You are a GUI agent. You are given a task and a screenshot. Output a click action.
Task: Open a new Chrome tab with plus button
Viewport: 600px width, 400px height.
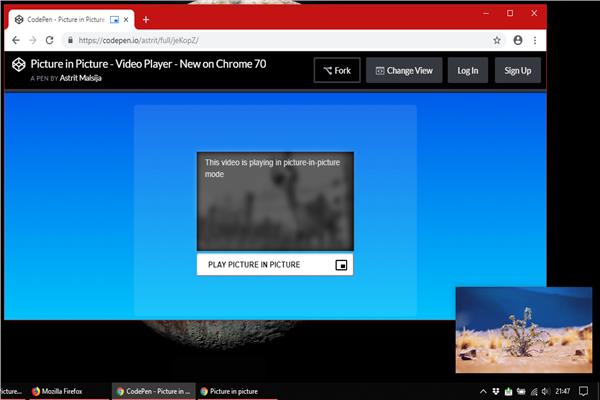146,19
